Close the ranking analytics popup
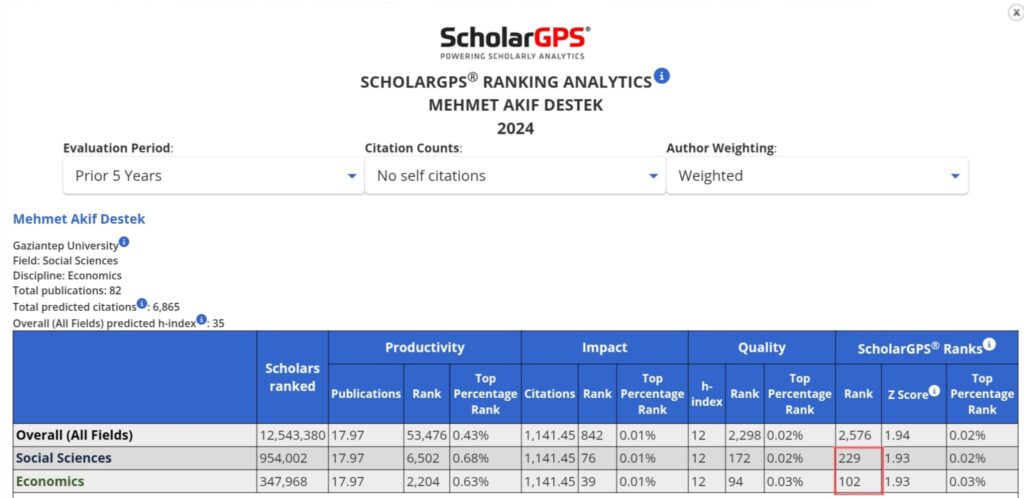 tap(1015, 11)
